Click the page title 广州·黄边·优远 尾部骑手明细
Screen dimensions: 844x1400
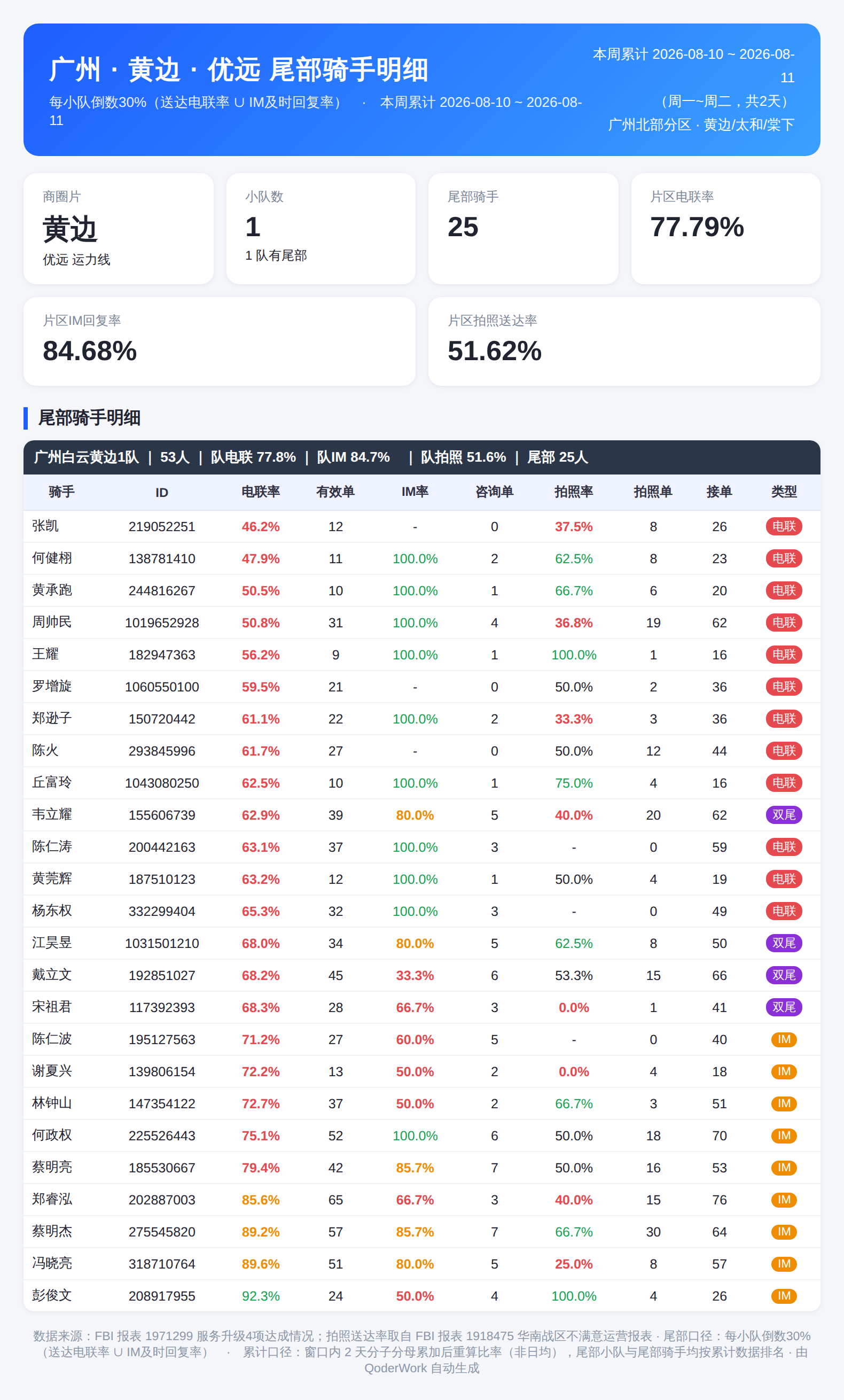point(239,70)
